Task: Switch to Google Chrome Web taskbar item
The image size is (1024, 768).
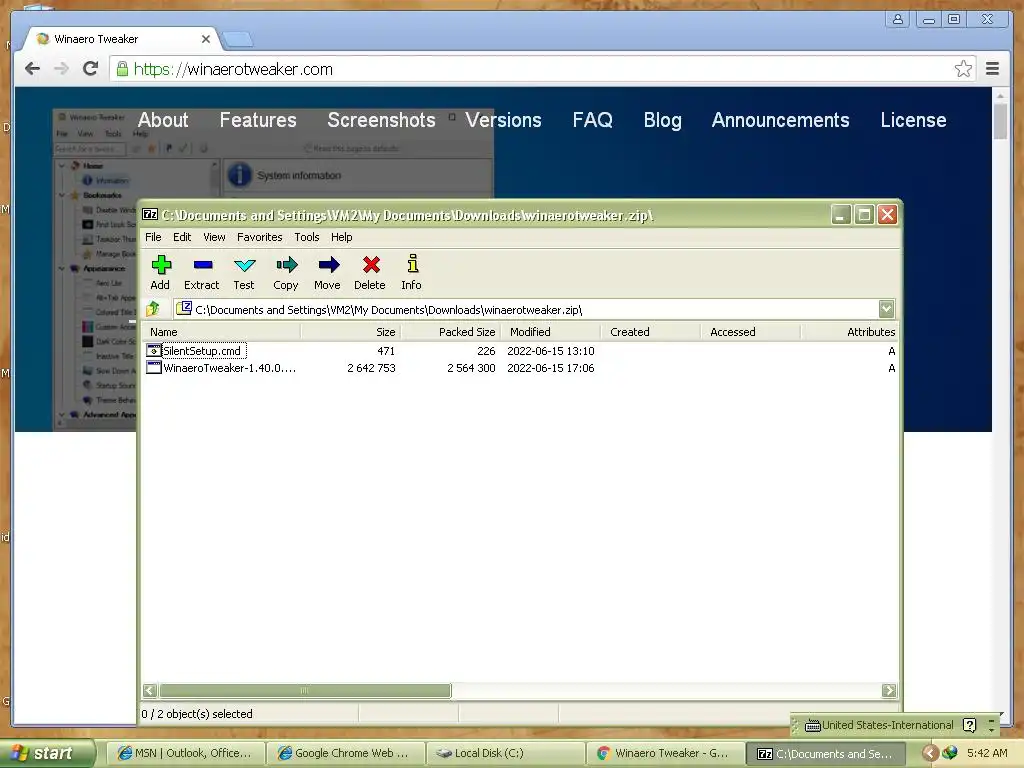Action: pyautogui.click(x=345, y=753)
